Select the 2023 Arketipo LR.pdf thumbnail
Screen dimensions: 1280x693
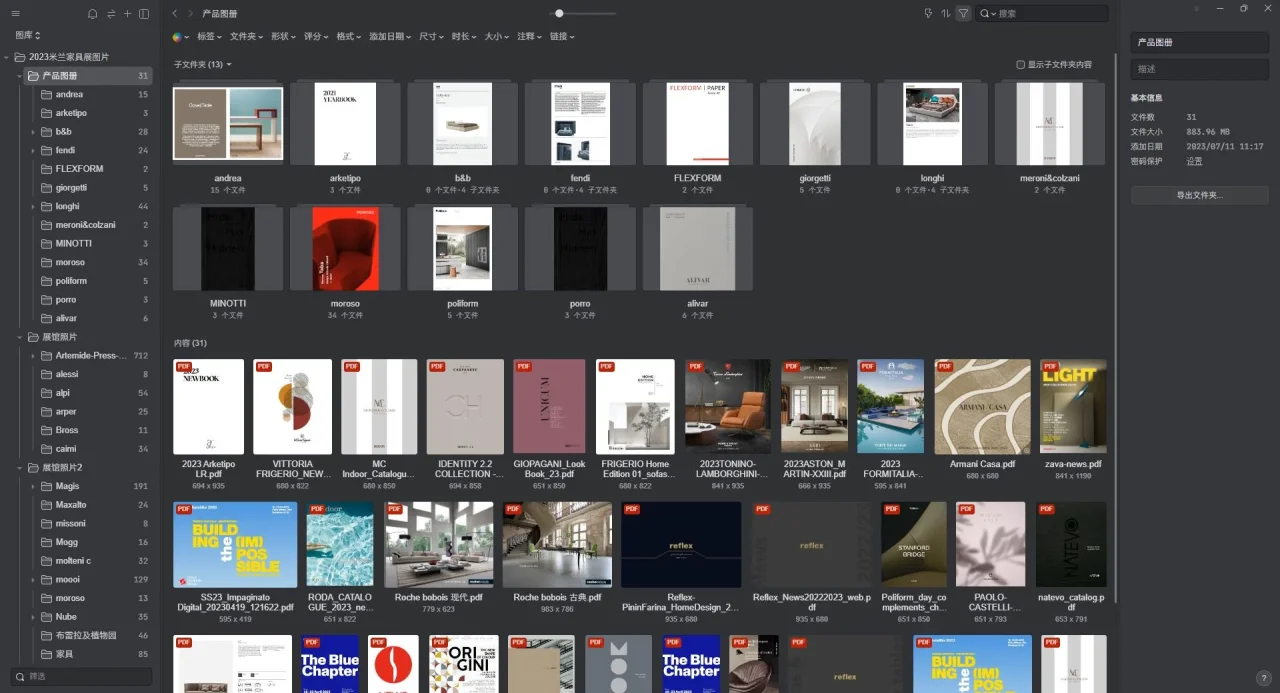pyautogui.click(x=208, y=407)
